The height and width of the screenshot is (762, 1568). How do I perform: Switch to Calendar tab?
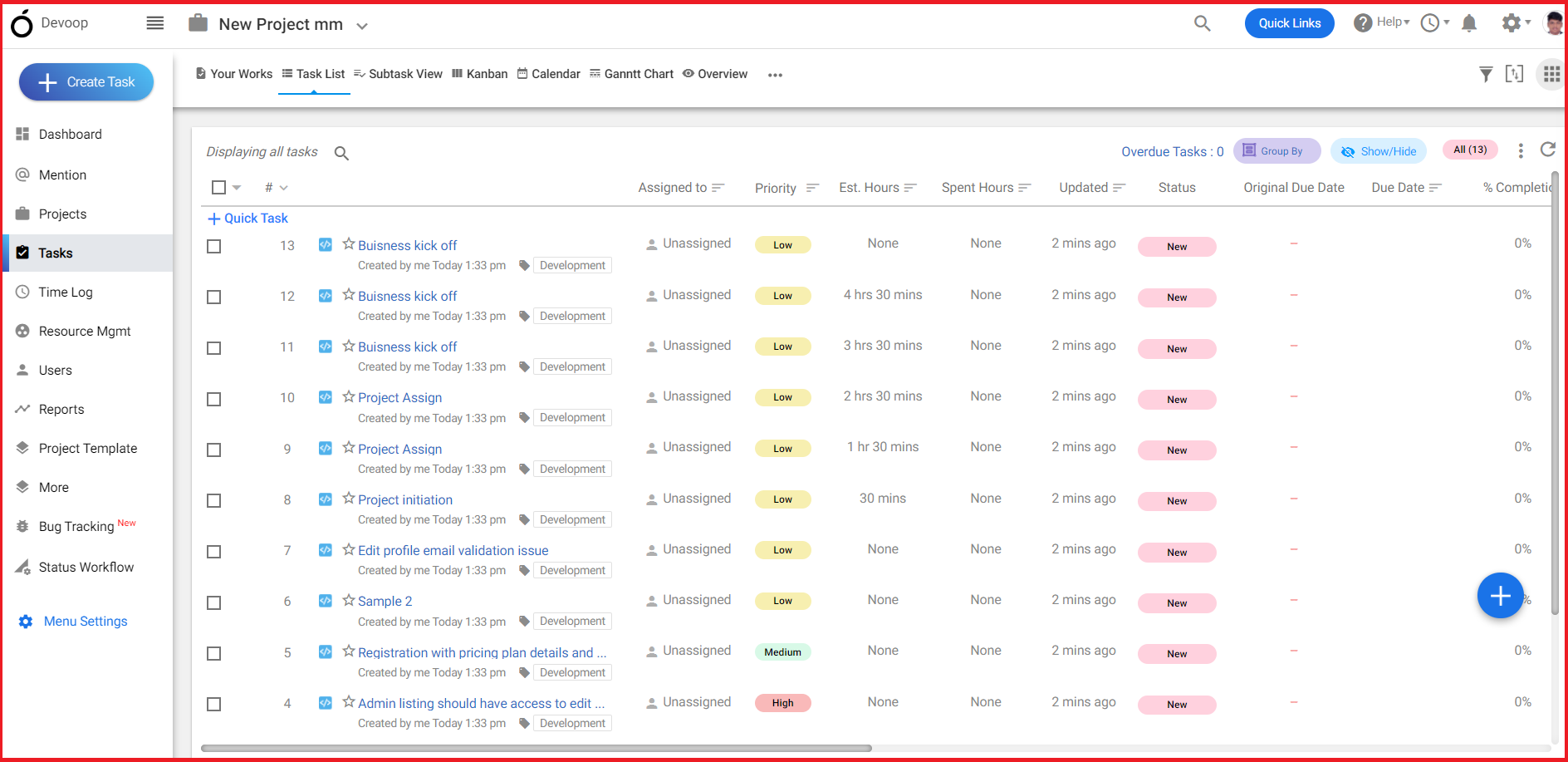[x=549, y=74]
